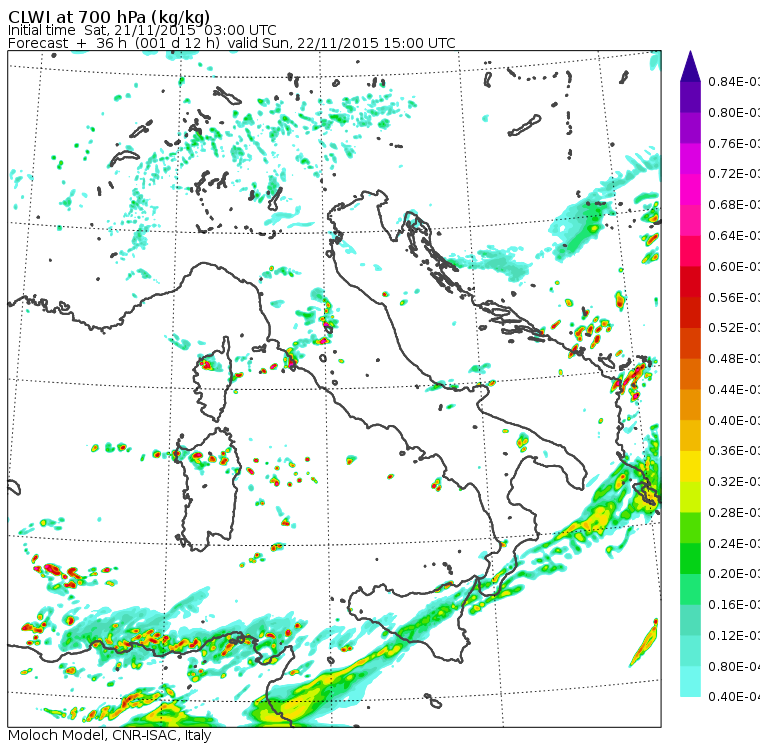This screenshot has height=749, width=760.
Task: Pick the magenta legend color between 0.72E-03 and 0.76E-03
Action: pos(690,159)
